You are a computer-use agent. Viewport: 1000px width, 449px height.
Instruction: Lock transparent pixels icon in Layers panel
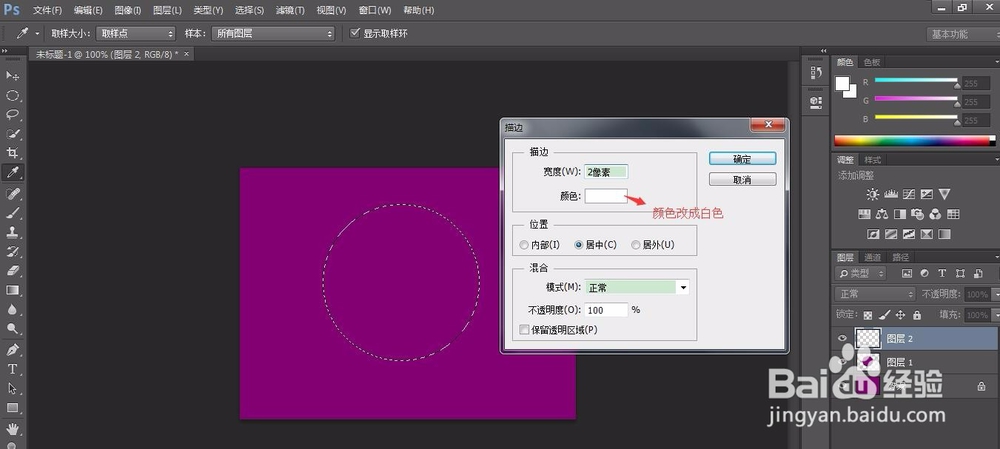pyautogui.click(x=867, y=315)
